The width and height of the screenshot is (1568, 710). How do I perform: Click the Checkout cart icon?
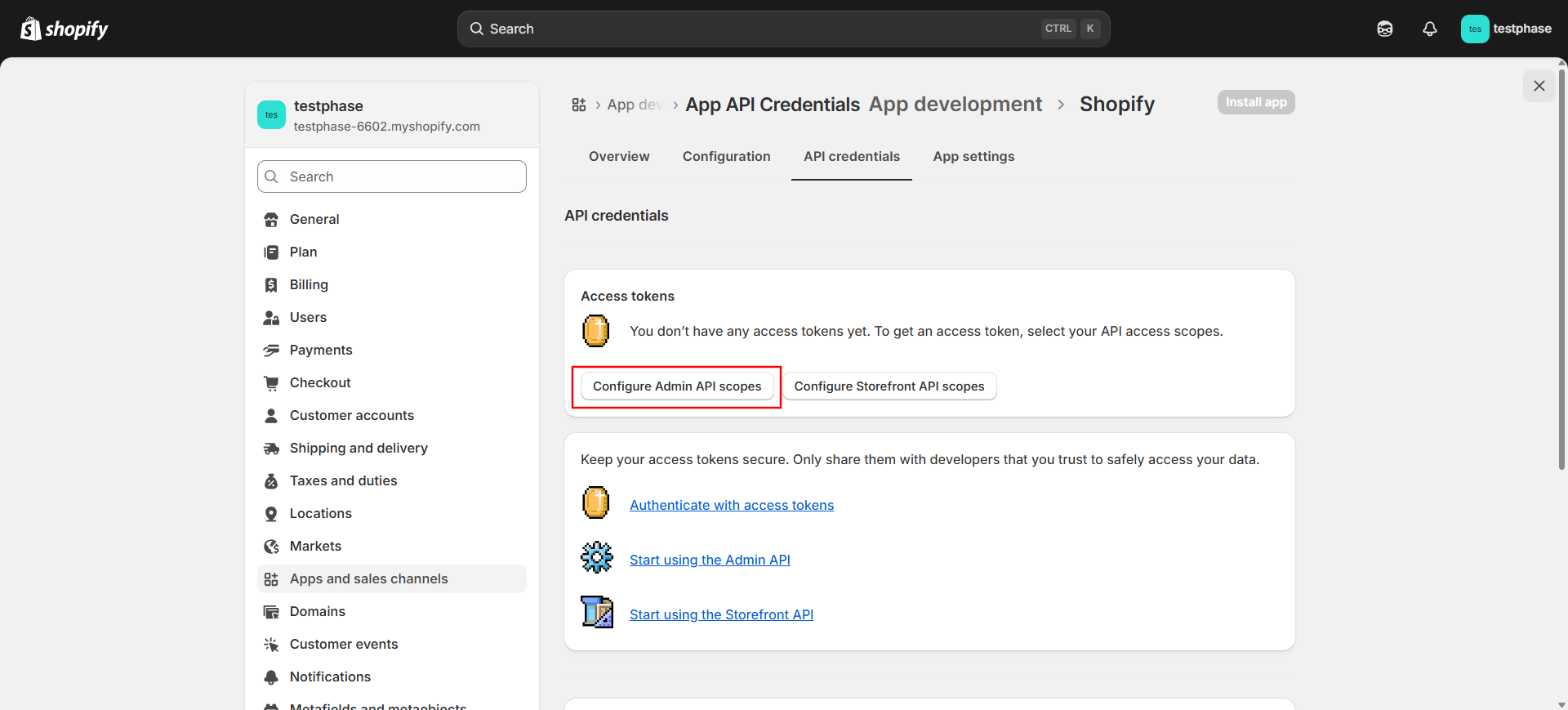[271, 383]
